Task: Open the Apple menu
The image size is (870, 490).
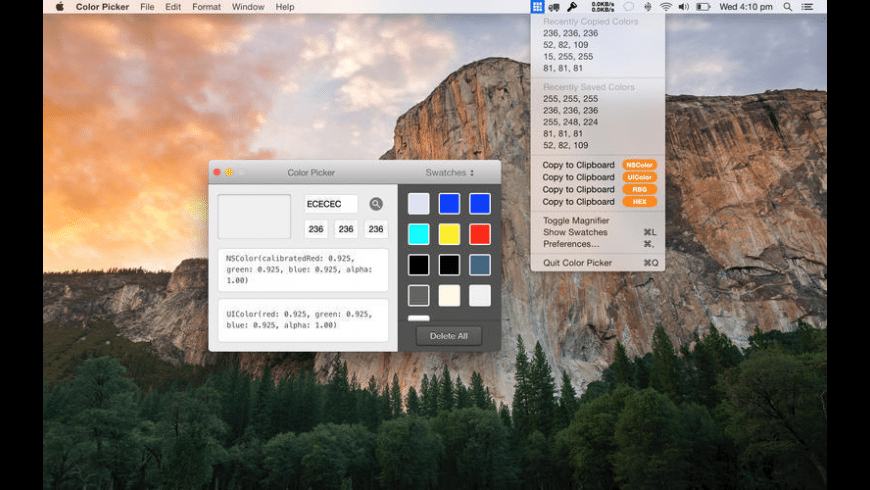Action: 59,7
